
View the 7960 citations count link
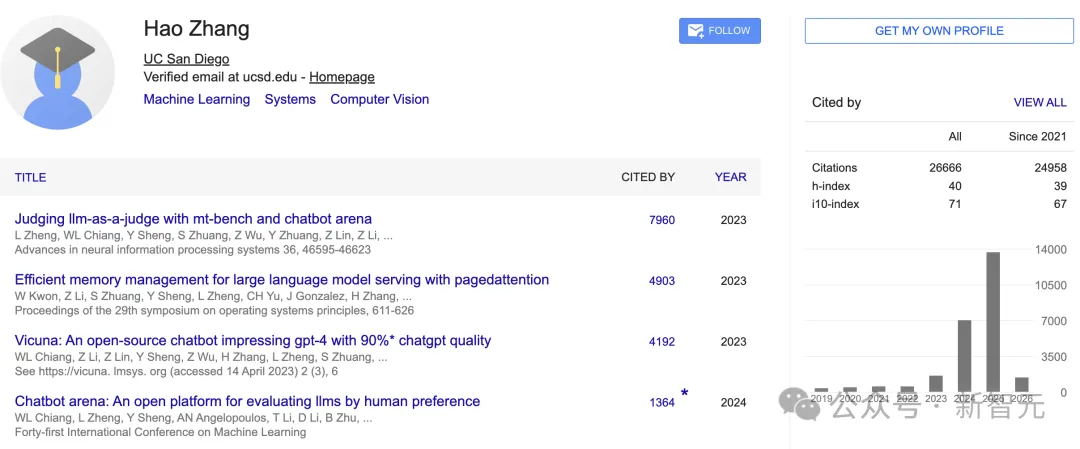click(662, 220)
